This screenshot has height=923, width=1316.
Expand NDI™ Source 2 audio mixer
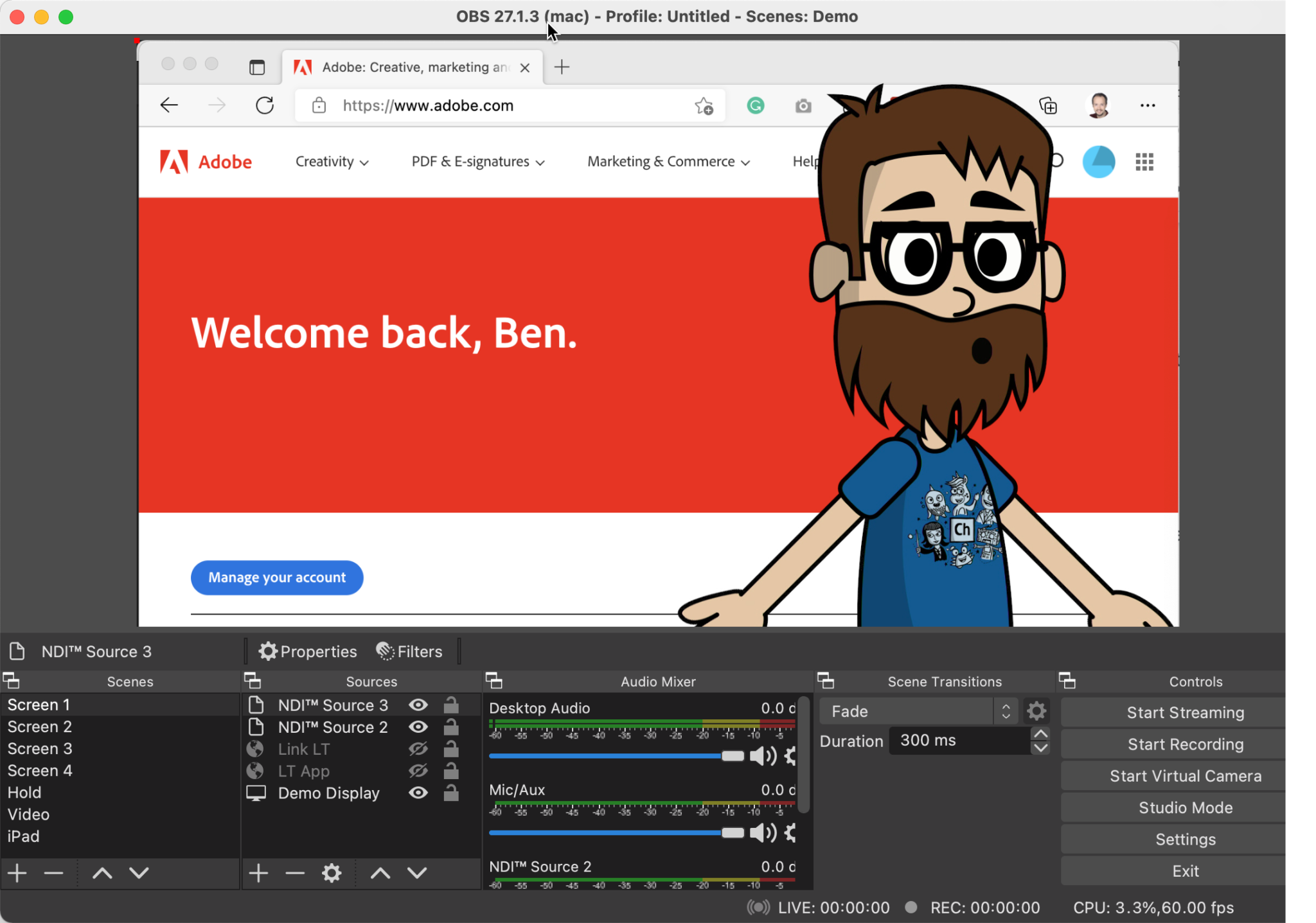pos(541,866)
